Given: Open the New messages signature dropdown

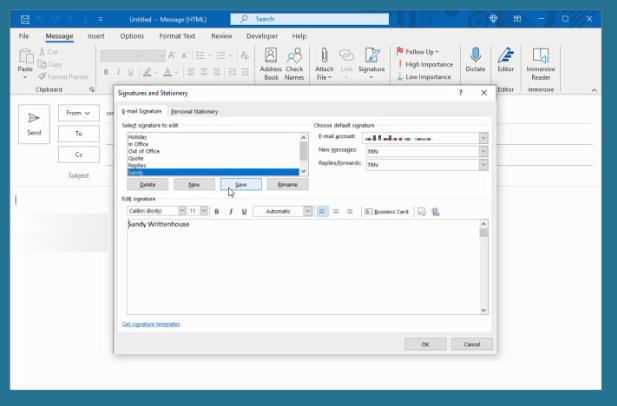Looking at the screenshot, I should pyautogui.click(x=483, y=151).
